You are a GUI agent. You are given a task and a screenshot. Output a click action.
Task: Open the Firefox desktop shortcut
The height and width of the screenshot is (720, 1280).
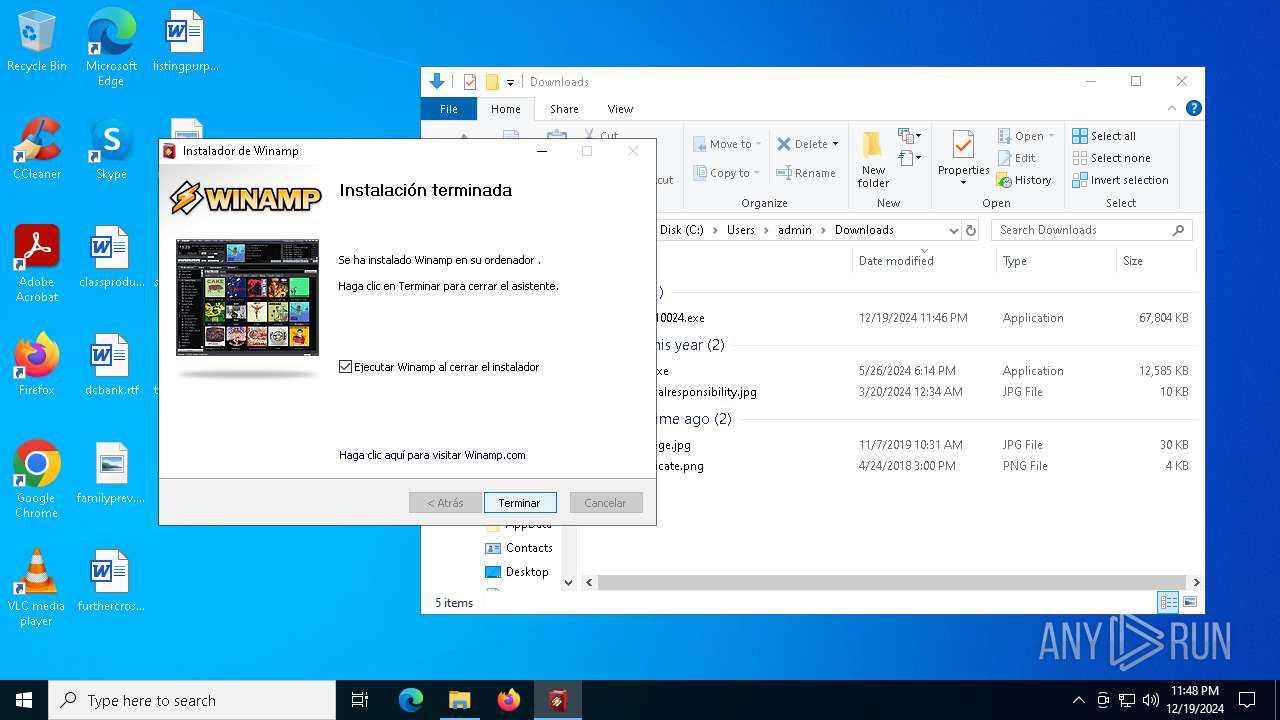(37, 365)
